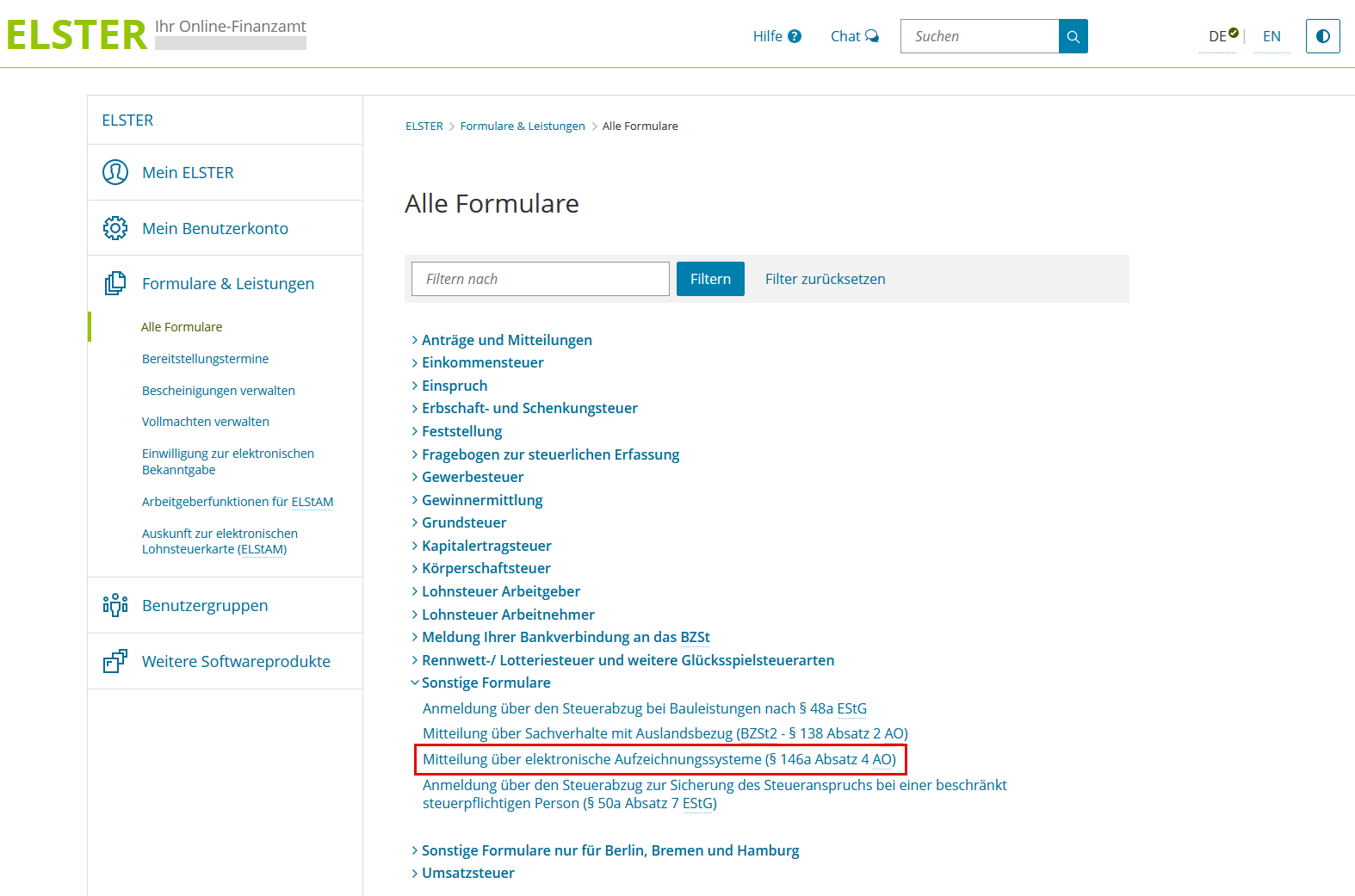
Task: Click the ELSTER logo in header
Action: click(x=77, y=35)
